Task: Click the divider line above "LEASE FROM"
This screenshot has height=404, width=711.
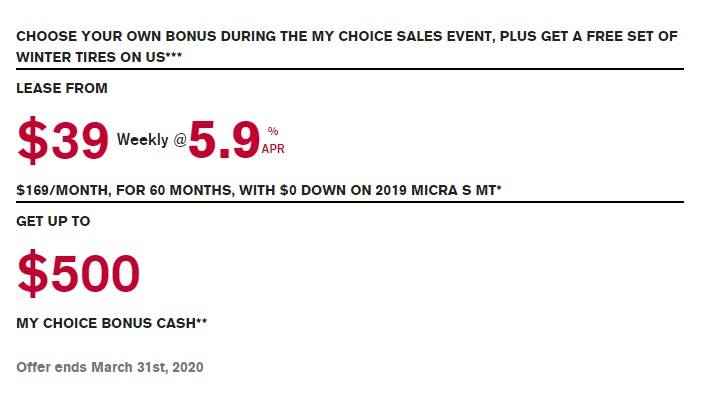Action: pyautogui.click(x=350, y=69)
